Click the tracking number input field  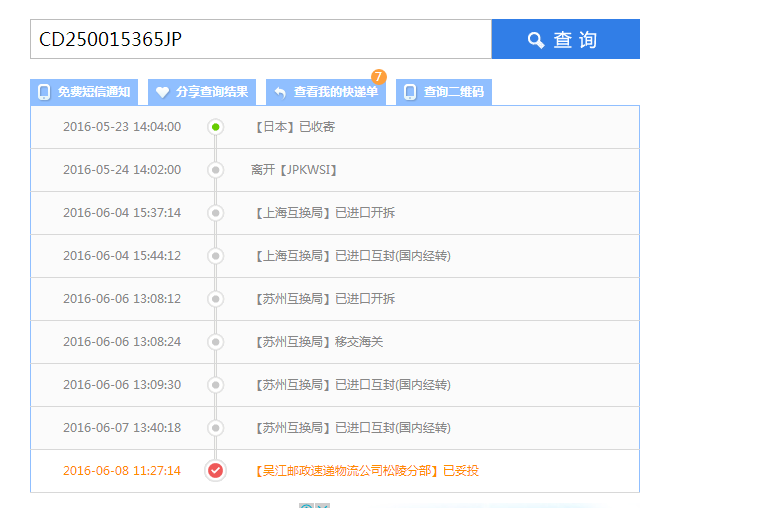pyautogui.click(x=260, y=39)
